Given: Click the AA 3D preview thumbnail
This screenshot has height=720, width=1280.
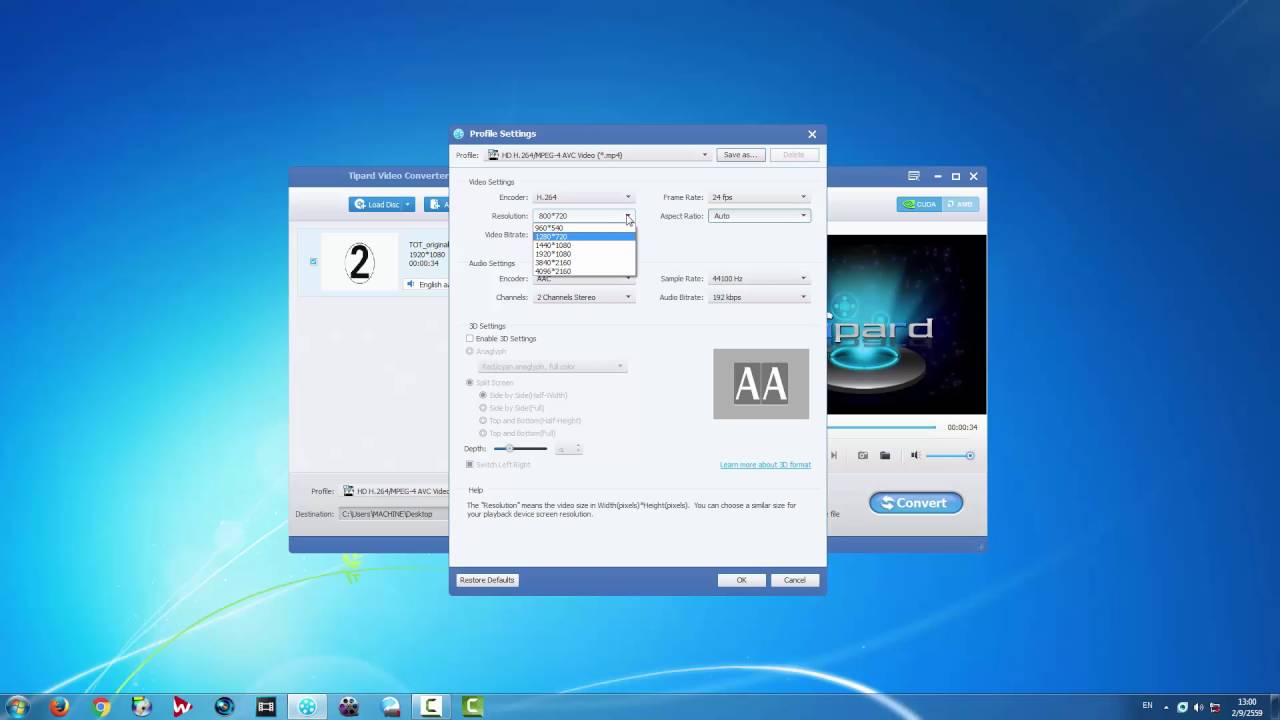Looking at the screenshot, I should click(761, 384).
